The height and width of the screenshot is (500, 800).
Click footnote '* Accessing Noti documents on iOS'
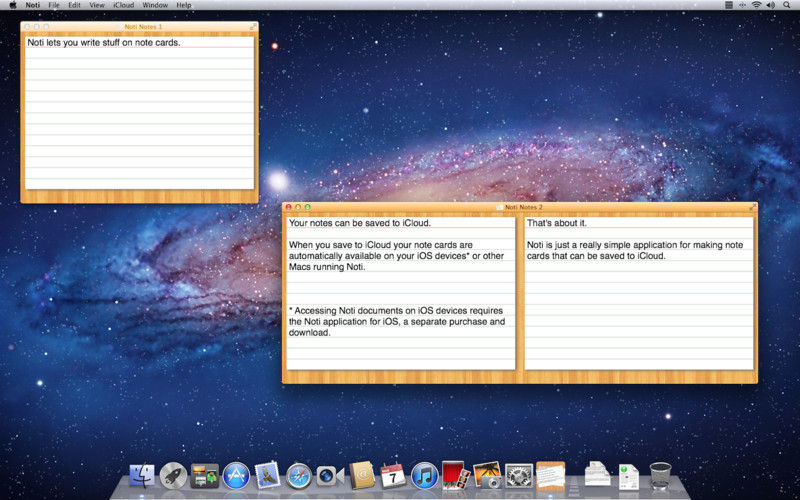[x=397, y=321]
